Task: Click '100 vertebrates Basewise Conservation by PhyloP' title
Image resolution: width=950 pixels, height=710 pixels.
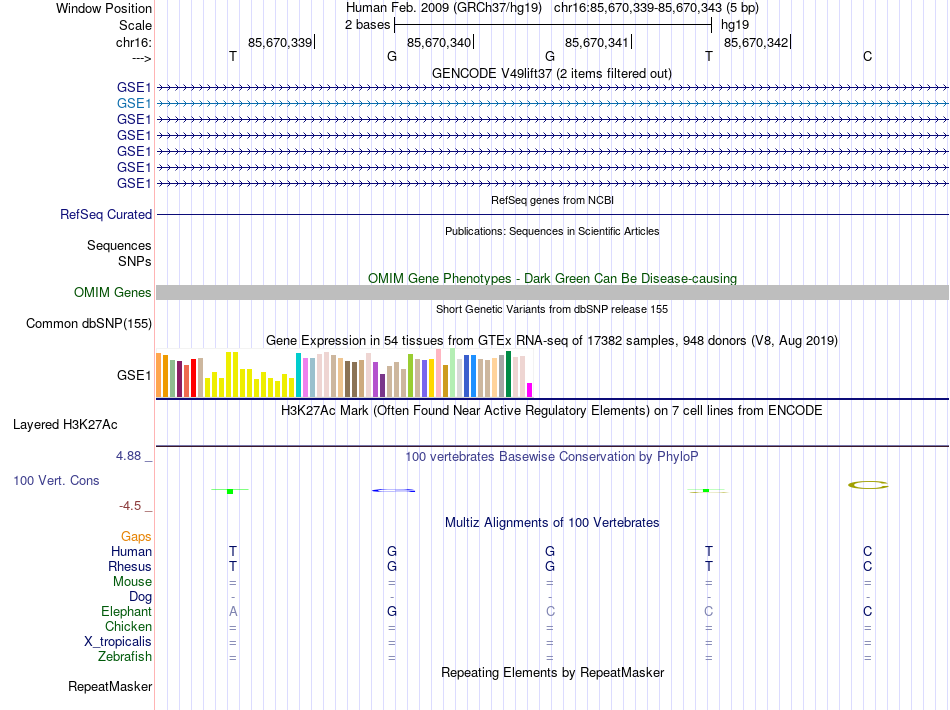Action: pyautogui.click(x=552, y=457)
